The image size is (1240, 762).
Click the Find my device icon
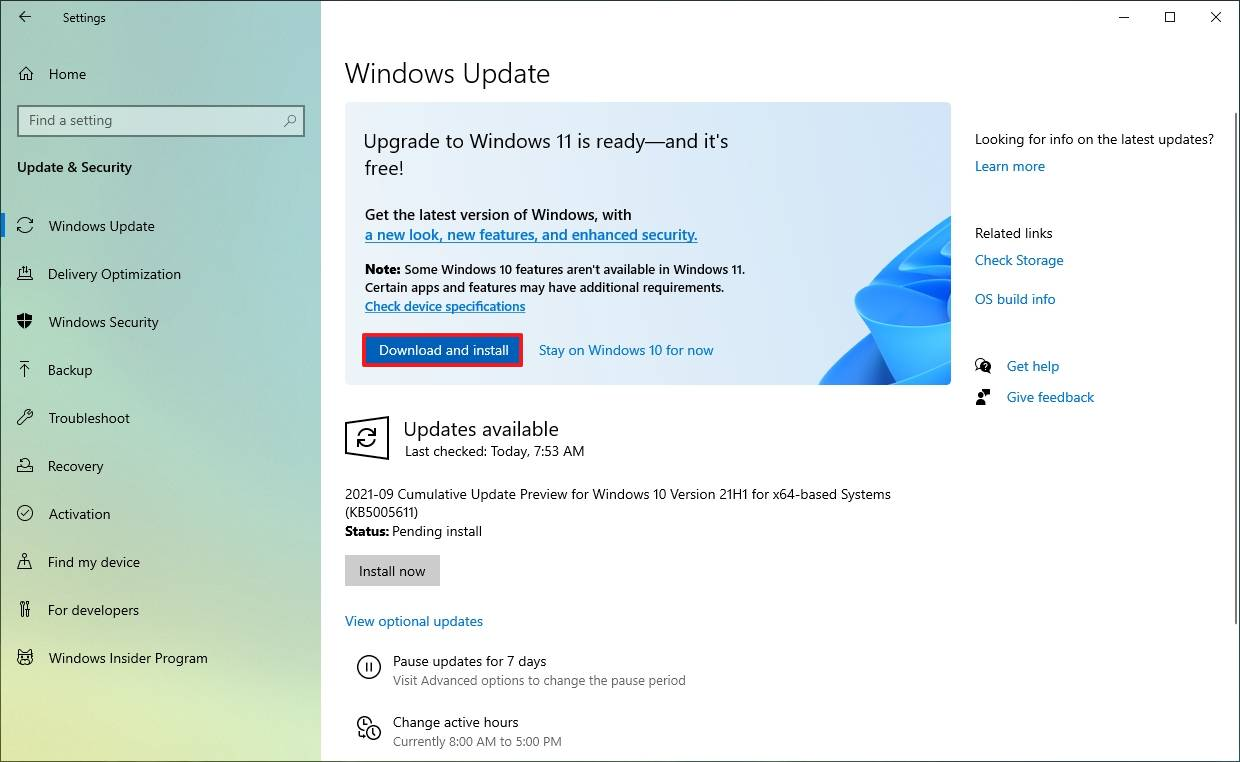(27, 562)
